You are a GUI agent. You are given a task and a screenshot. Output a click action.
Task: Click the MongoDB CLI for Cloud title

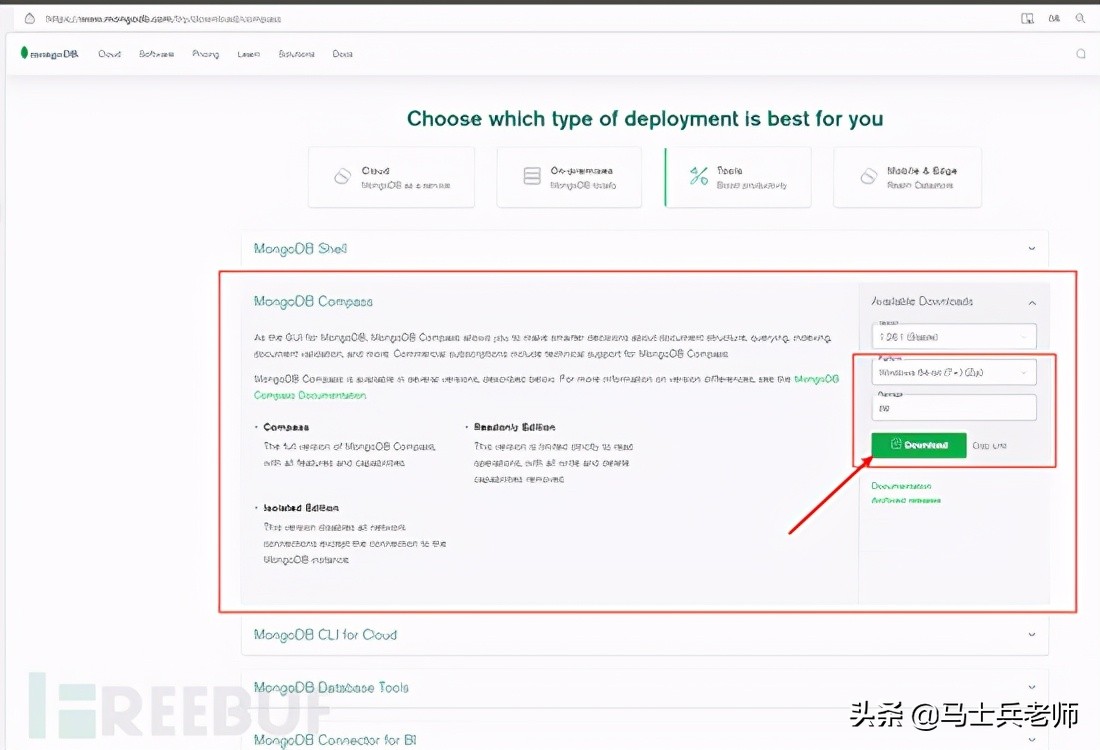[x=325, y=634]
